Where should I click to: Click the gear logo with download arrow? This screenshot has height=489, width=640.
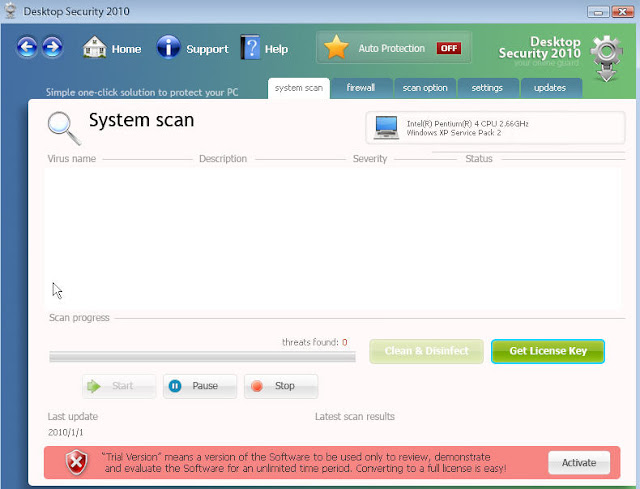point(606,58)
